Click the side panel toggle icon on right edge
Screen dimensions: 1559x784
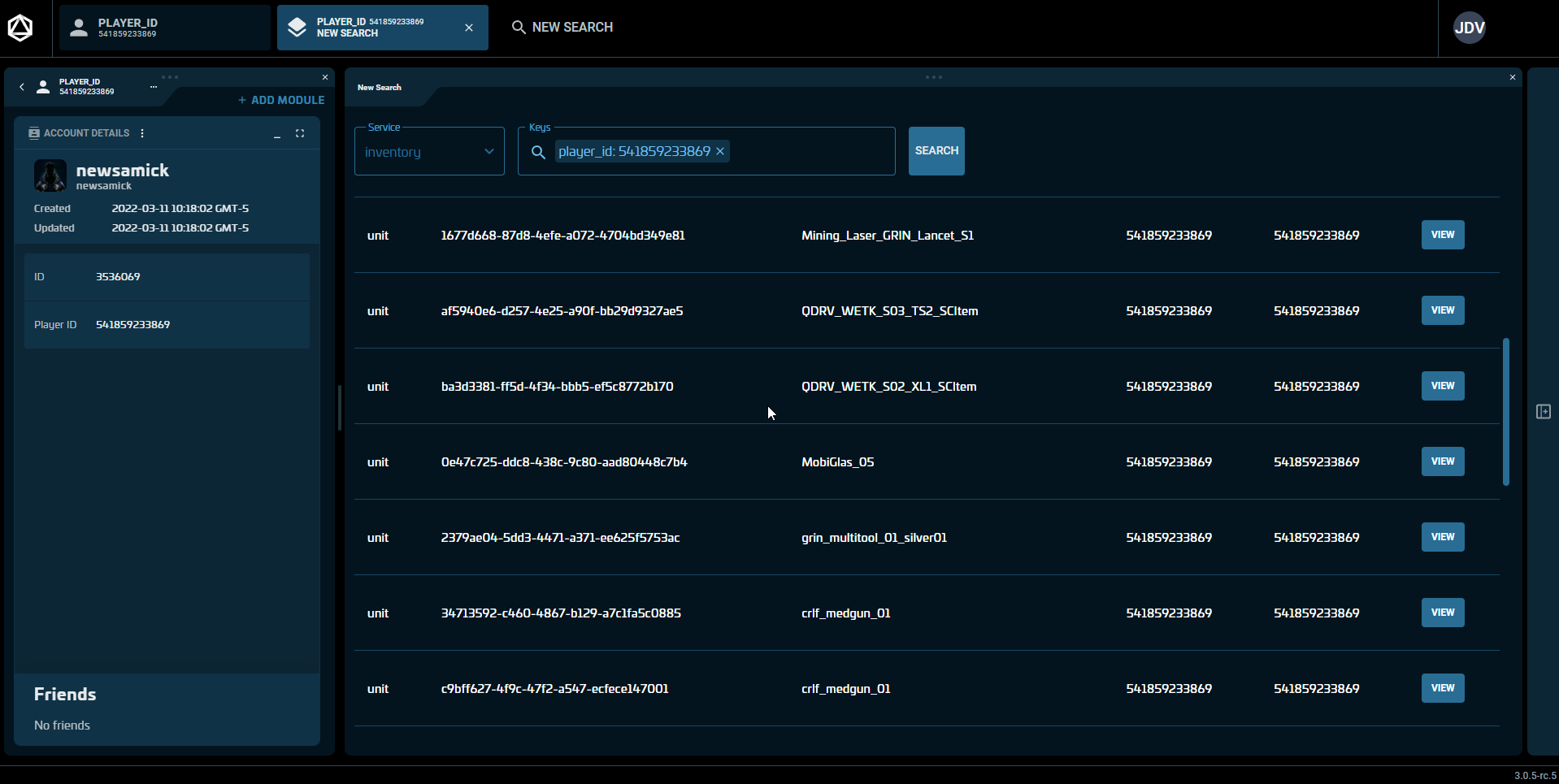(x=1543, y=412)
